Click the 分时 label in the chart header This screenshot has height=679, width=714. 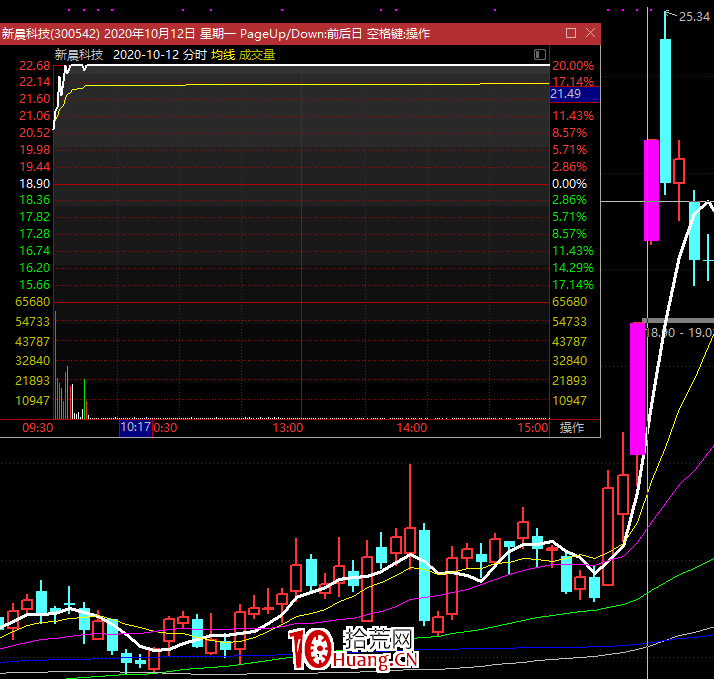(x=195, y=55)
